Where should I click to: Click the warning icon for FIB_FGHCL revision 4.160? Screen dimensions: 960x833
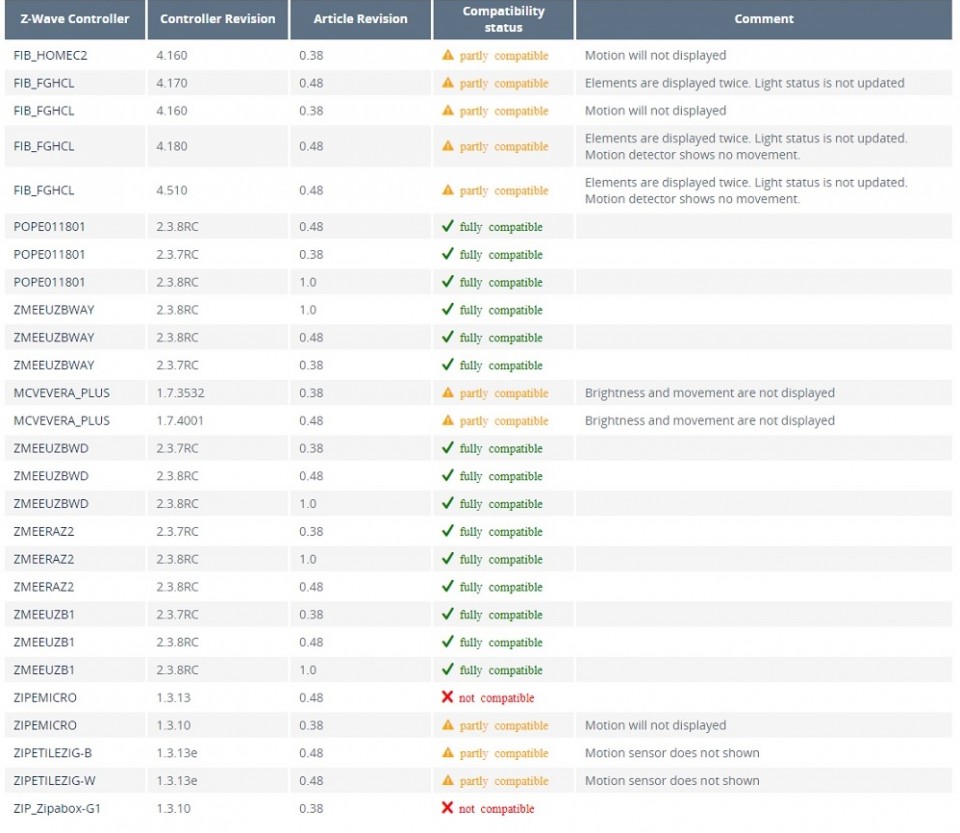coord(448,110)
